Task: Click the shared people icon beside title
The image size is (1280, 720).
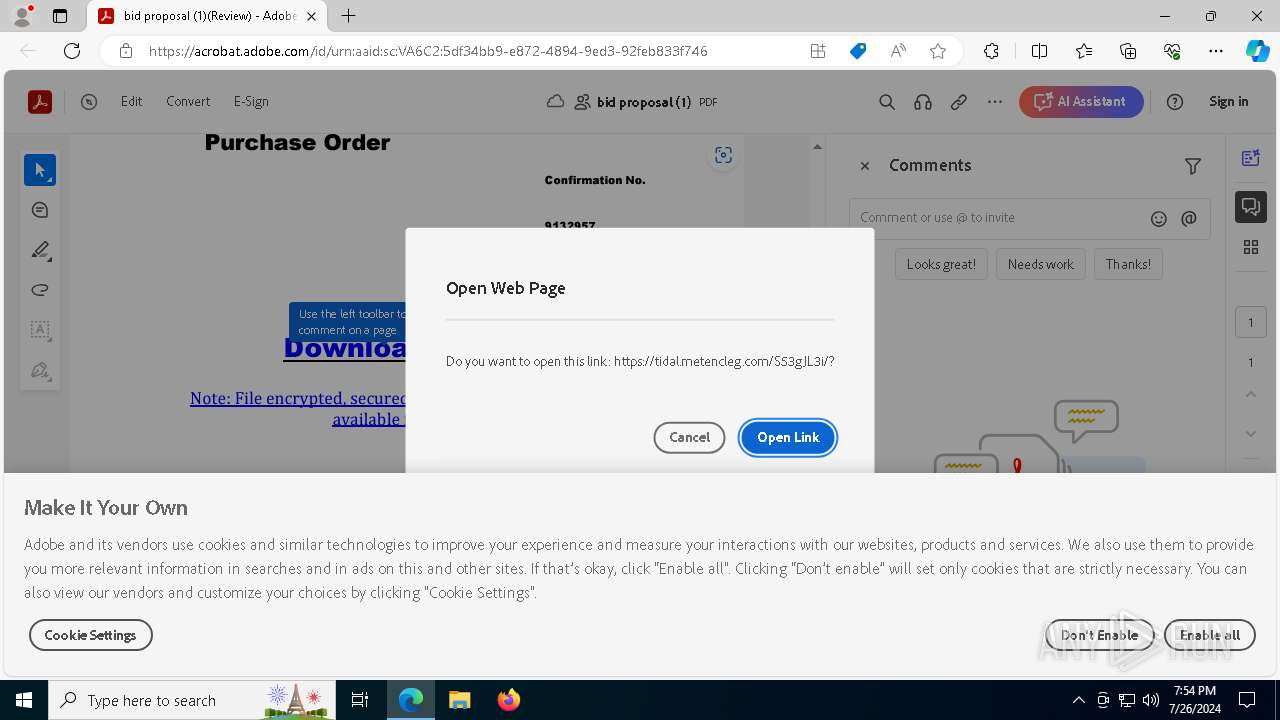Action: click(x=582, y=101)
